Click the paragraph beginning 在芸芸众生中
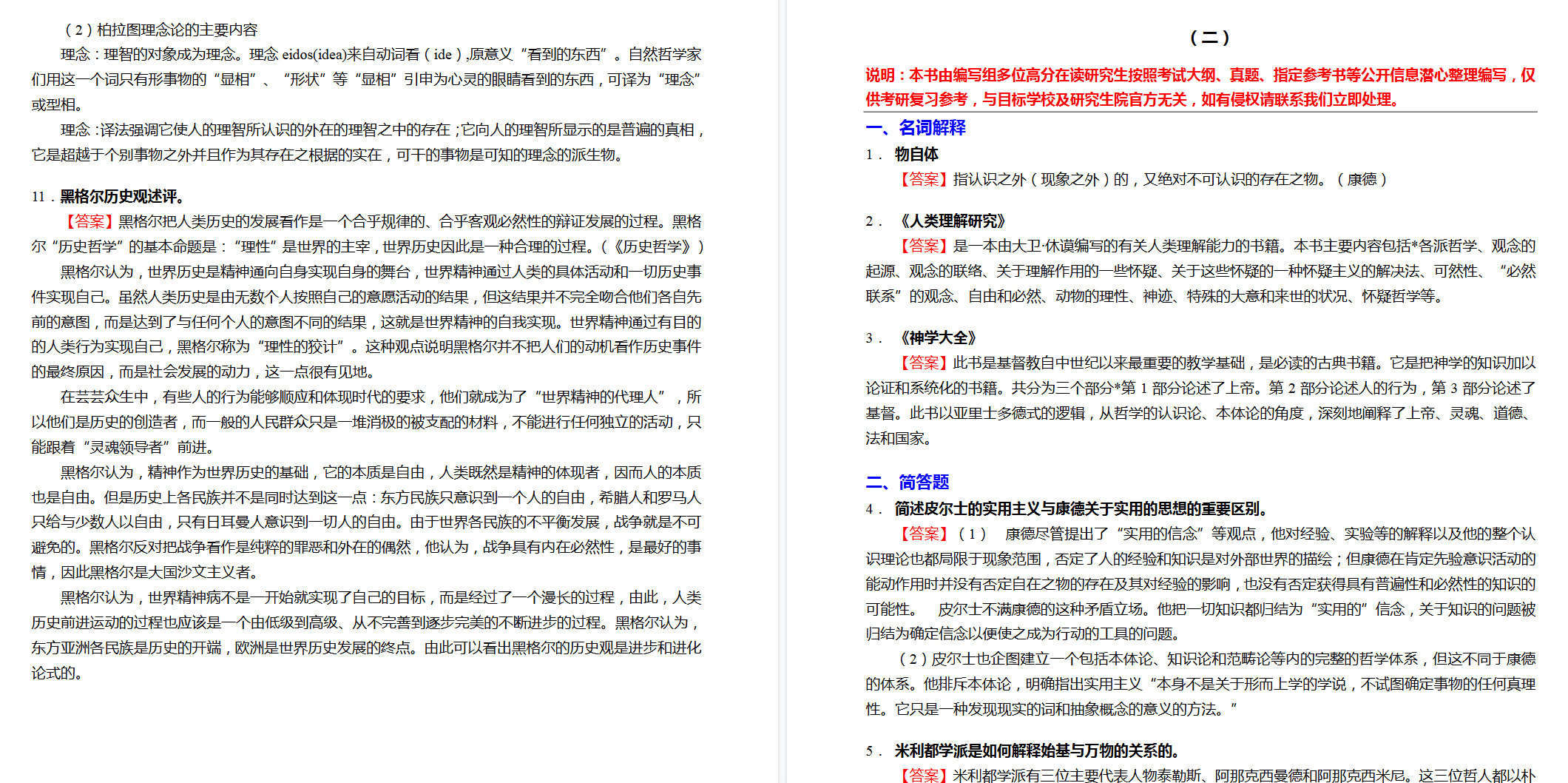Viewport: 1568px width, 783px height. [366, 423]
